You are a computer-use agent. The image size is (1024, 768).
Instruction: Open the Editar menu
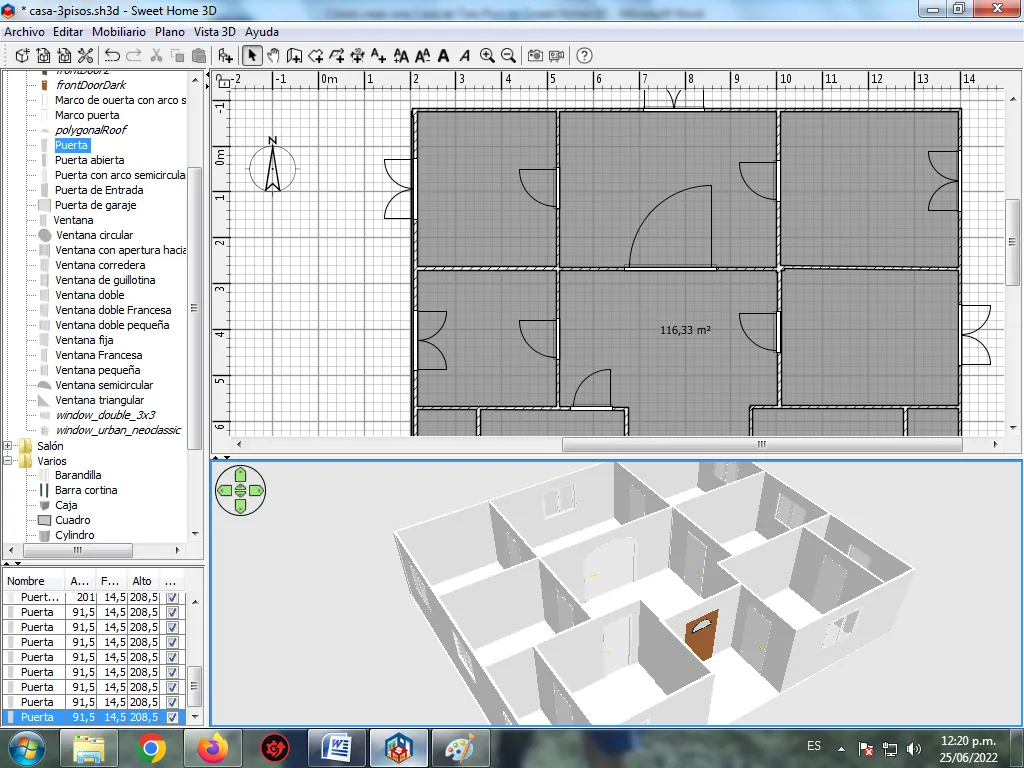68,32
